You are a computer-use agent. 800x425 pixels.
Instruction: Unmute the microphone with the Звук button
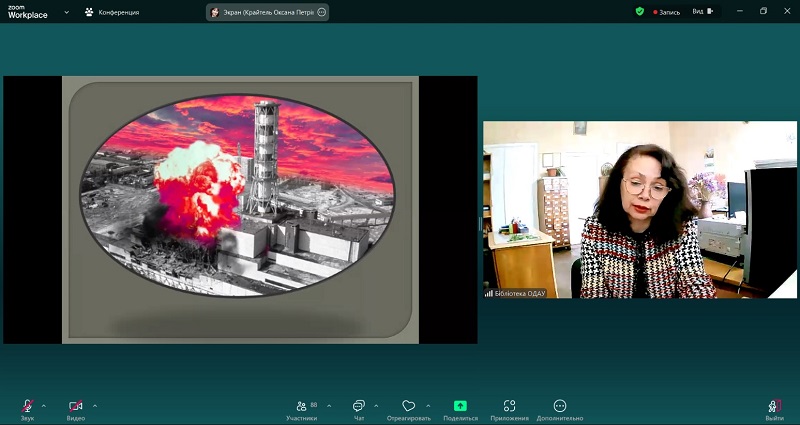27,407
